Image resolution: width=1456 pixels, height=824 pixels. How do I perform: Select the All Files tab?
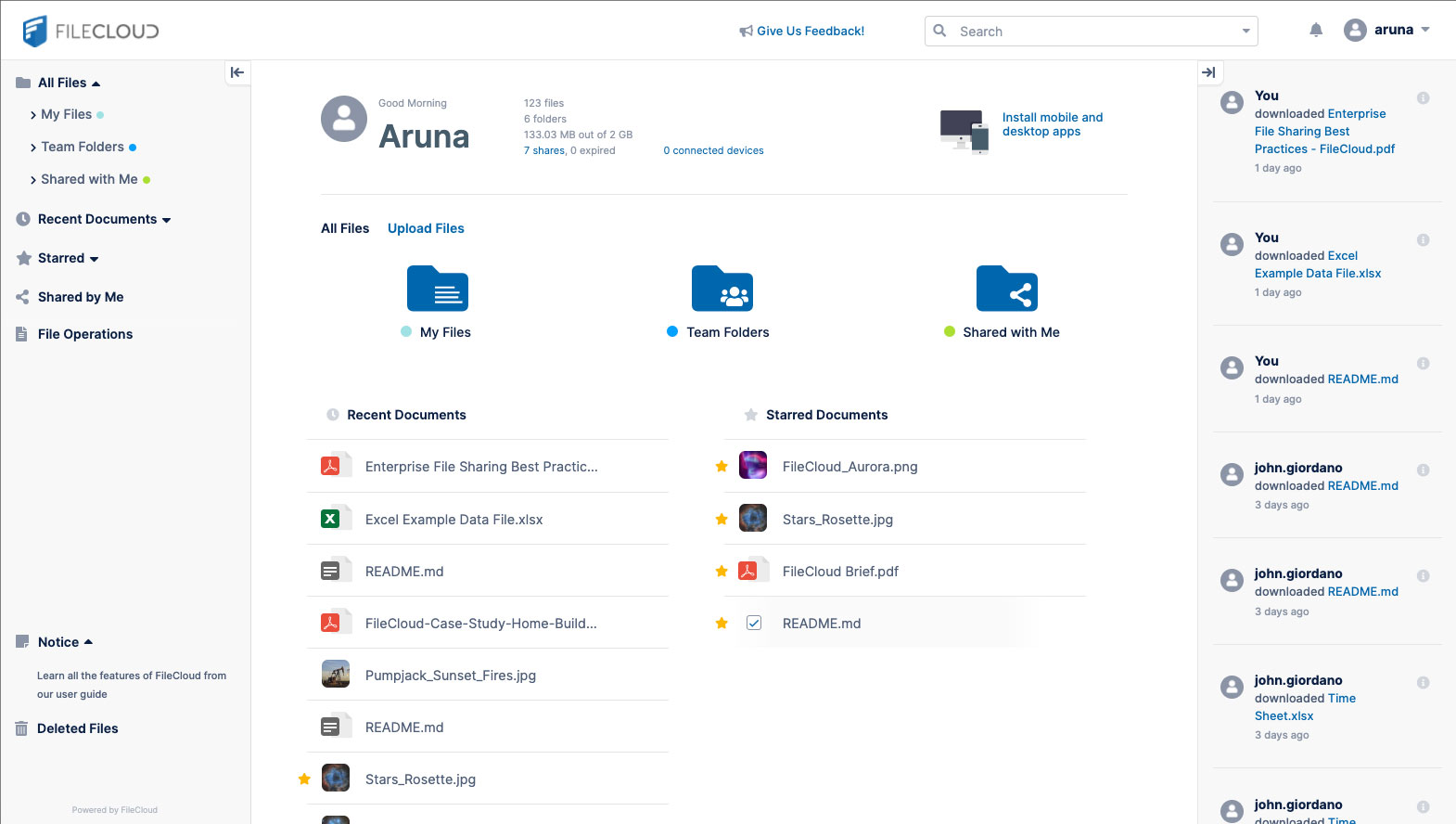345,228
